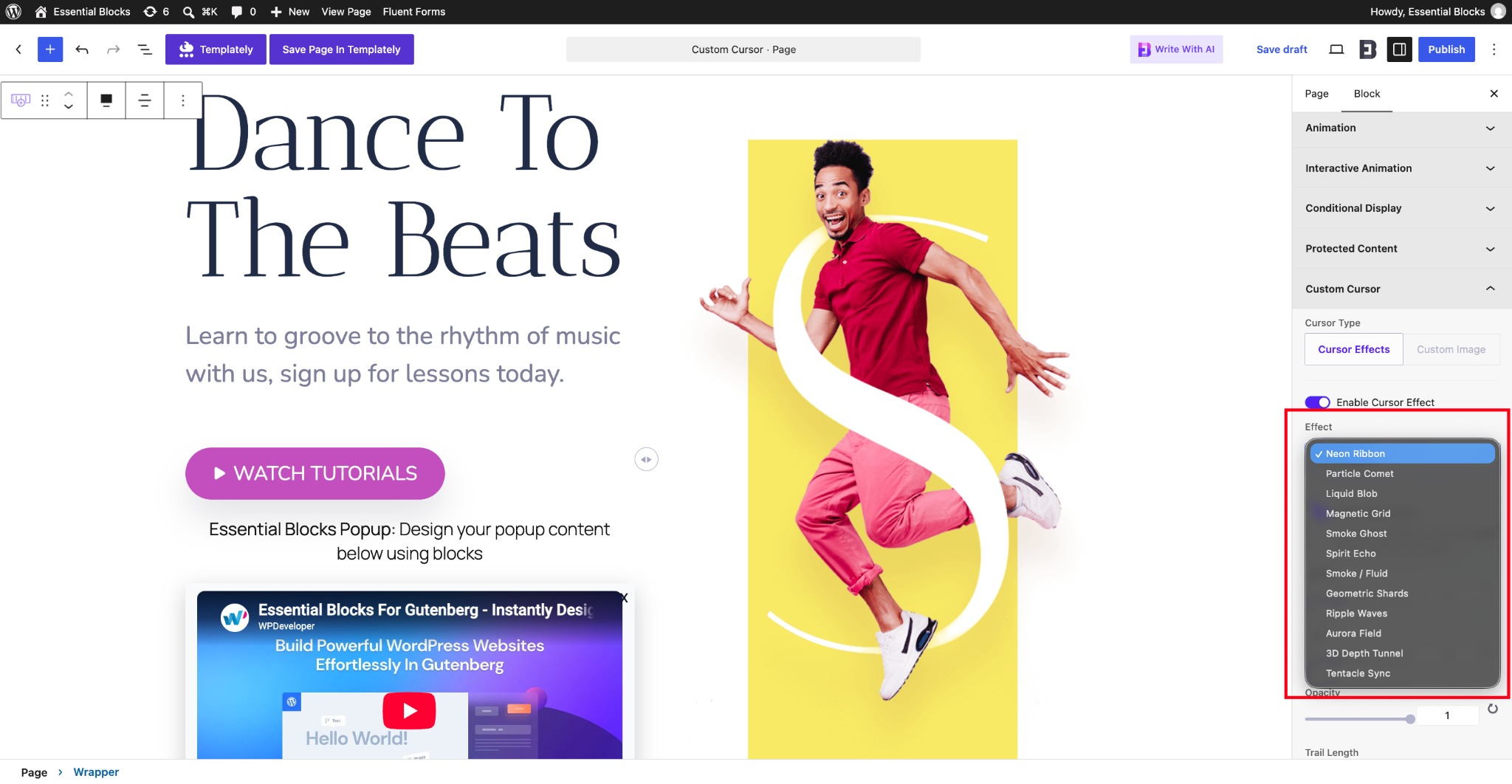
Task: Click the back arrow to exit editor
Action: [x=18, y=49]
